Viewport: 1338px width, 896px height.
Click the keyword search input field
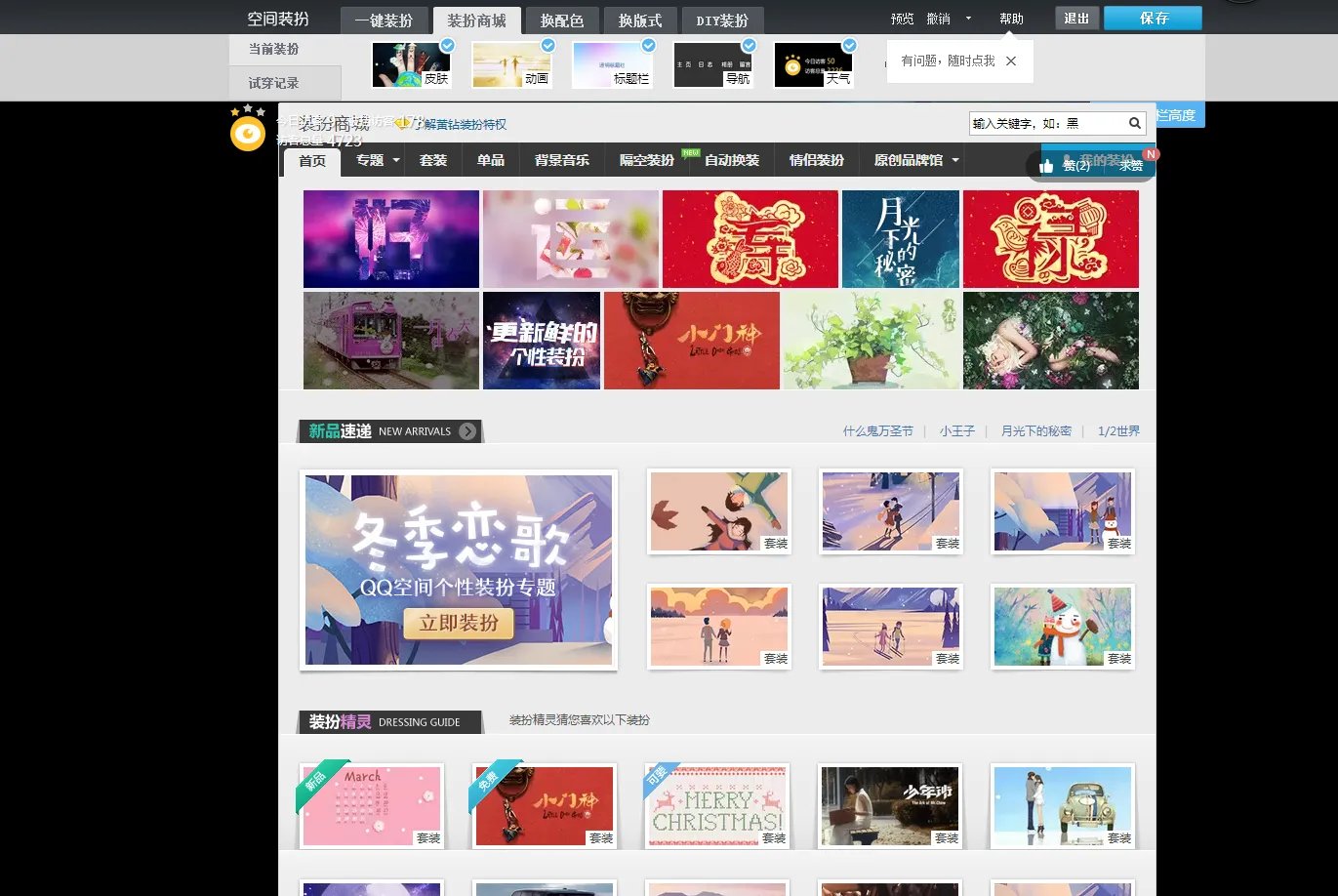point(1046,123)
